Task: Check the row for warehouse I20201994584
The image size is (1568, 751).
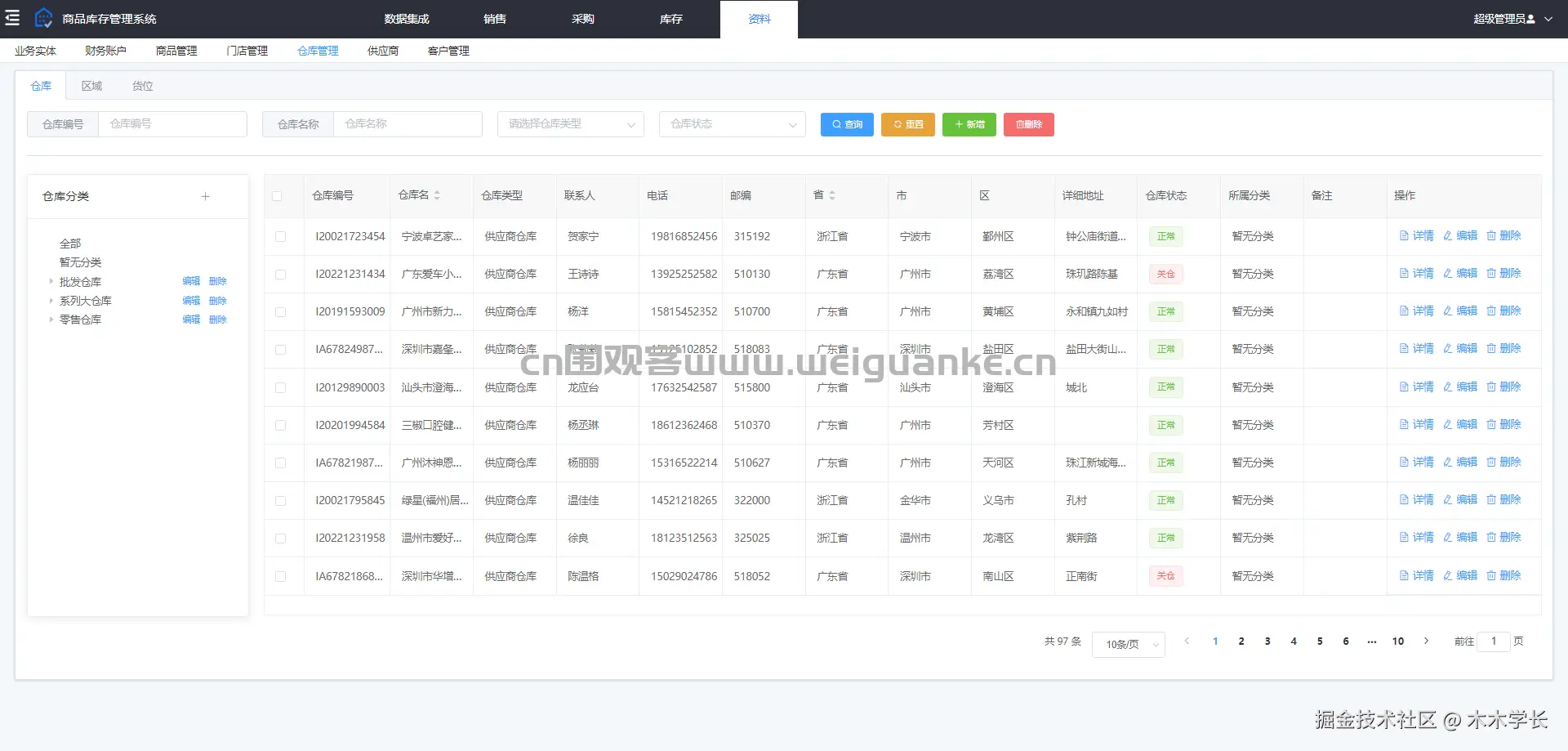Action: pos(280,425)
